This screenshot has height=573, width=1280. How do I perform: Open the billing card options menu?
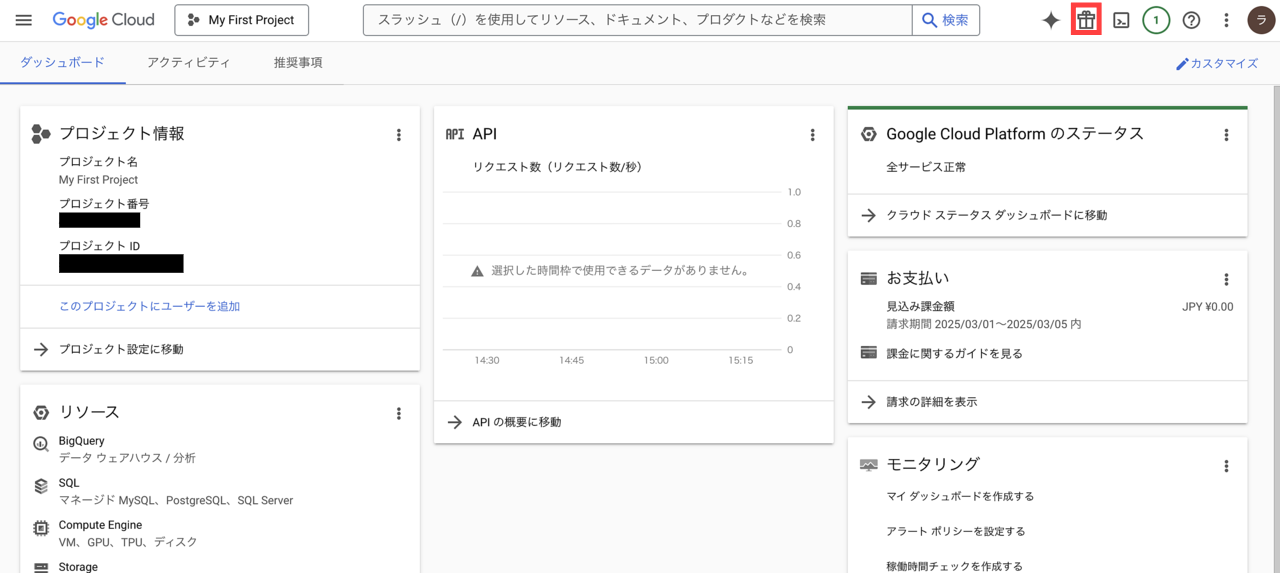(1226, 280)
